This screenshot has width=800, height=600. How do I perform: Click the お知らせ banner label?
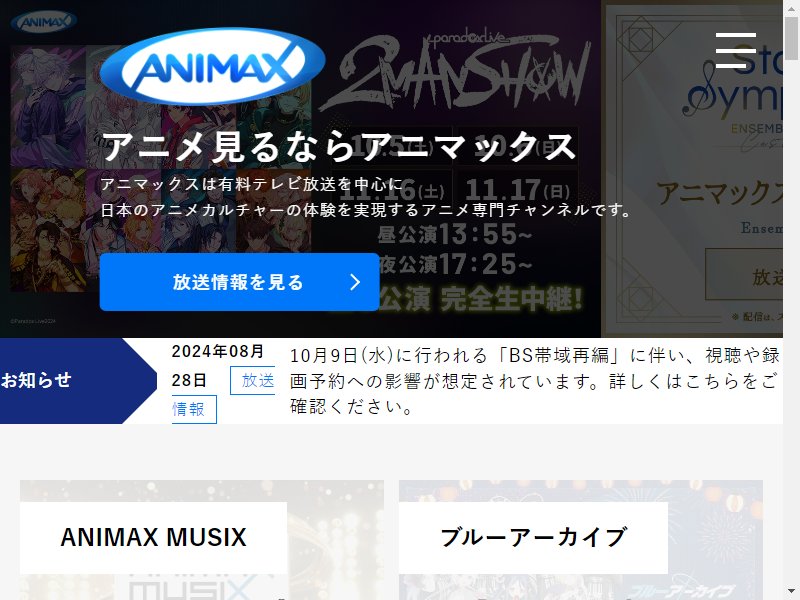click(x=36, y=380)
